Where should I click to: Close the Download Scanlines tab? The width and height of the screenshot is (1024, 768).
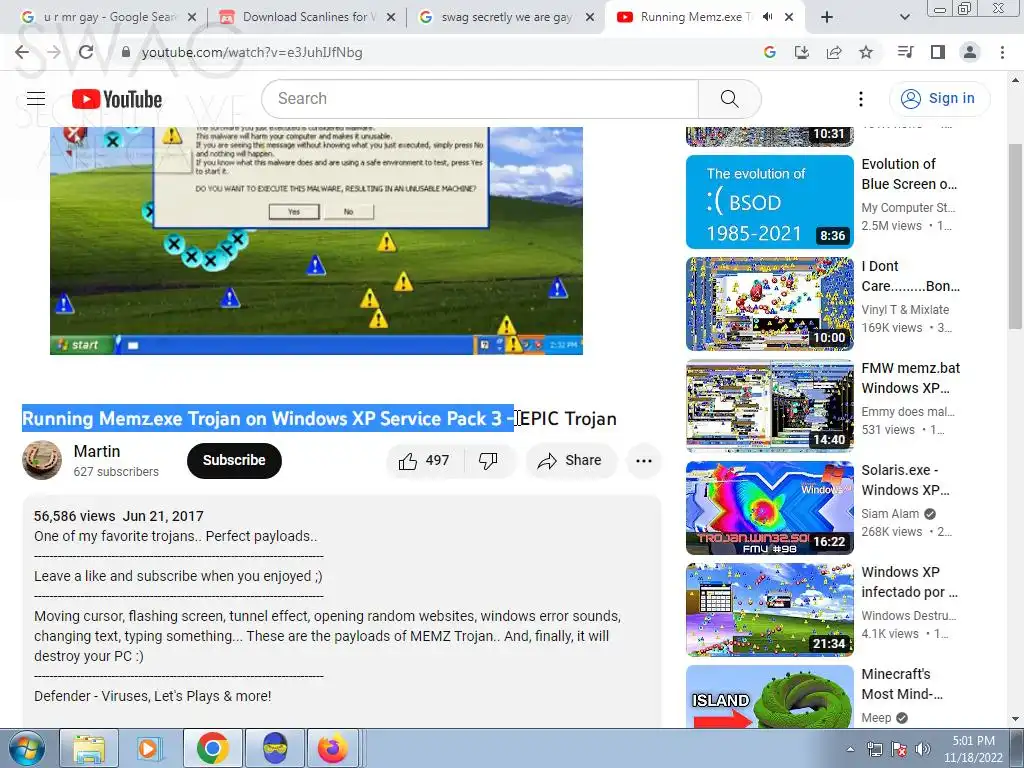391,18
